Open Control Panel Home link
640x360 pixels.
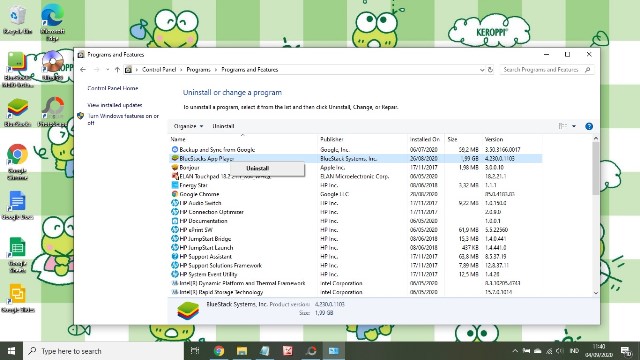pos(113,88)
